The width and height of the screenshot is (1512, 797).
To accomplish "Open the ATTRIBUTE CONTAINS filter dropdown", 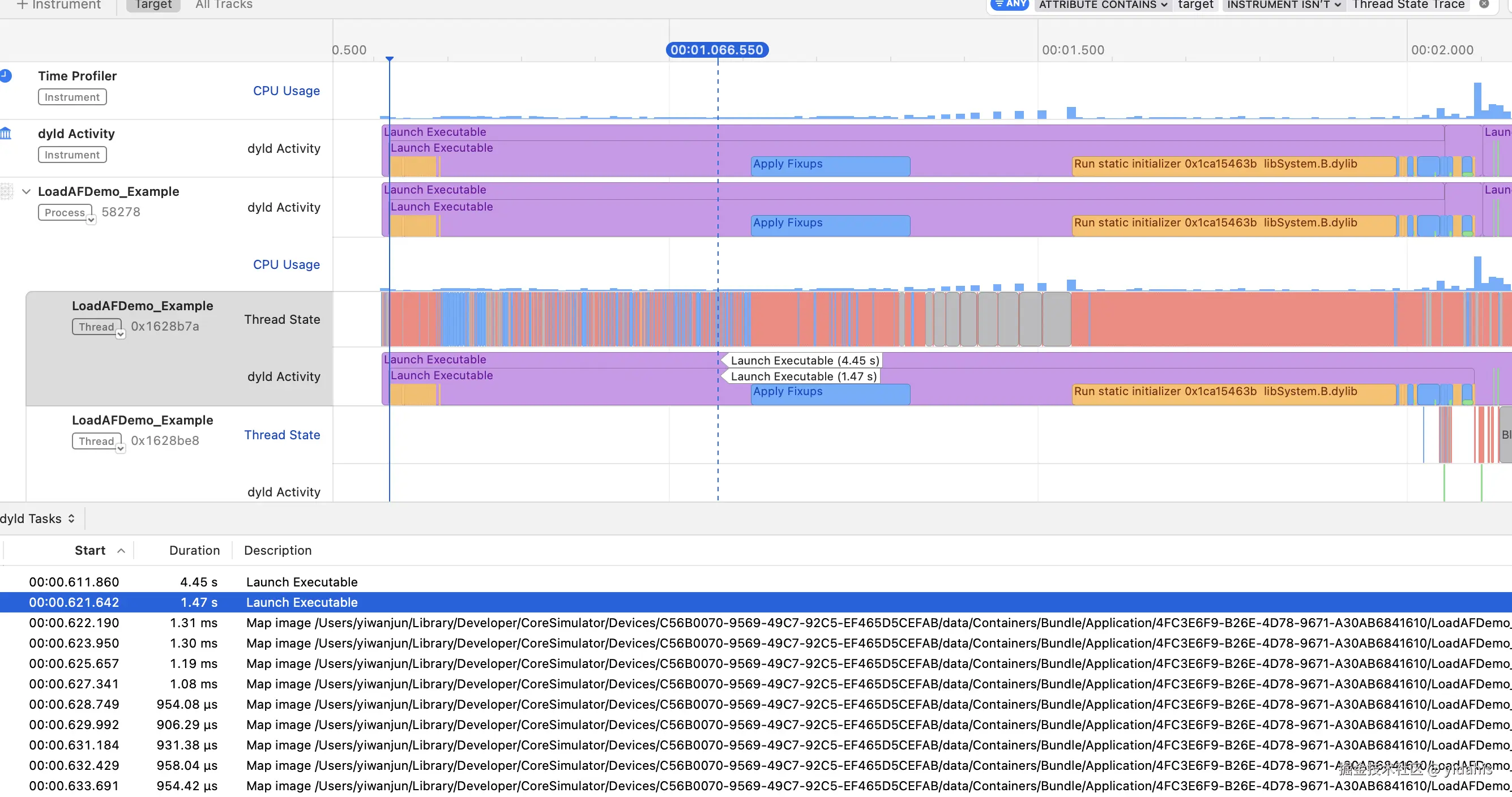I will click(x=1103, y=5).
